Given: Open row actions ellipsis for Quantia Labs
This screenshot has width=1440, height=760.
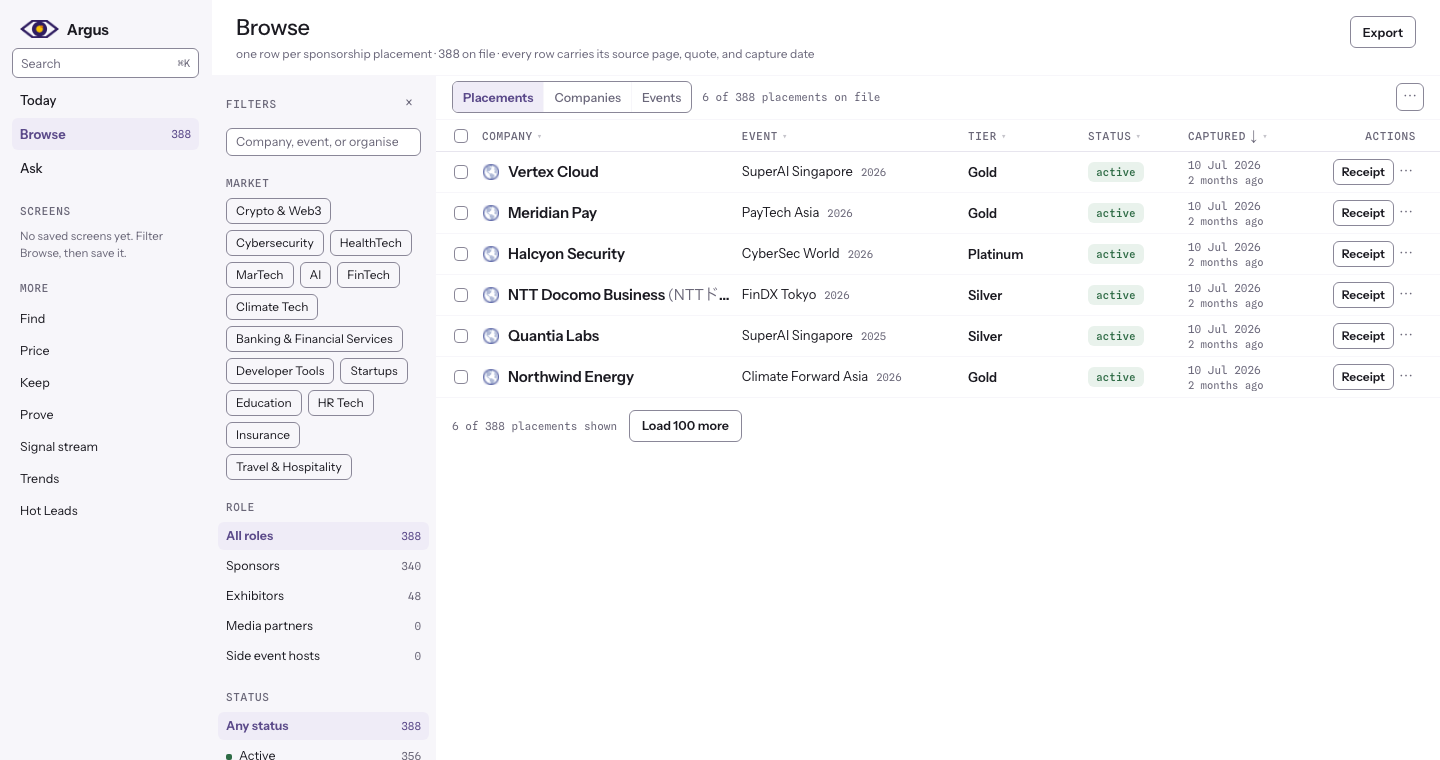Looking at the screenshot, I should click(1406, 335).
